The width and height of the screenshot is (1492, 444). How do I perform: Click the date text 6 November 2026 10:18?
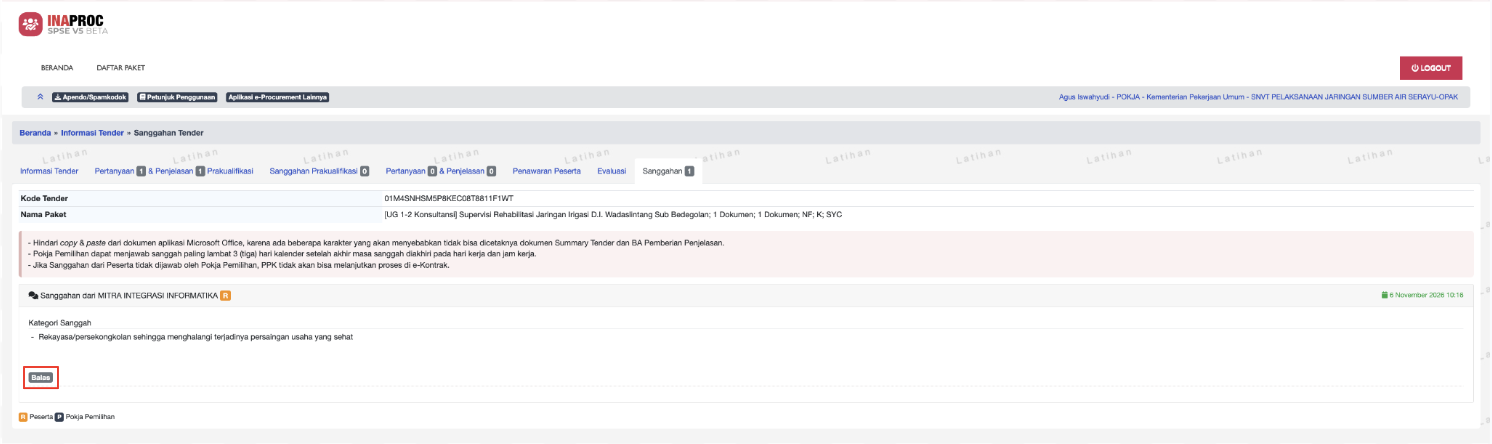[1426, 295]
